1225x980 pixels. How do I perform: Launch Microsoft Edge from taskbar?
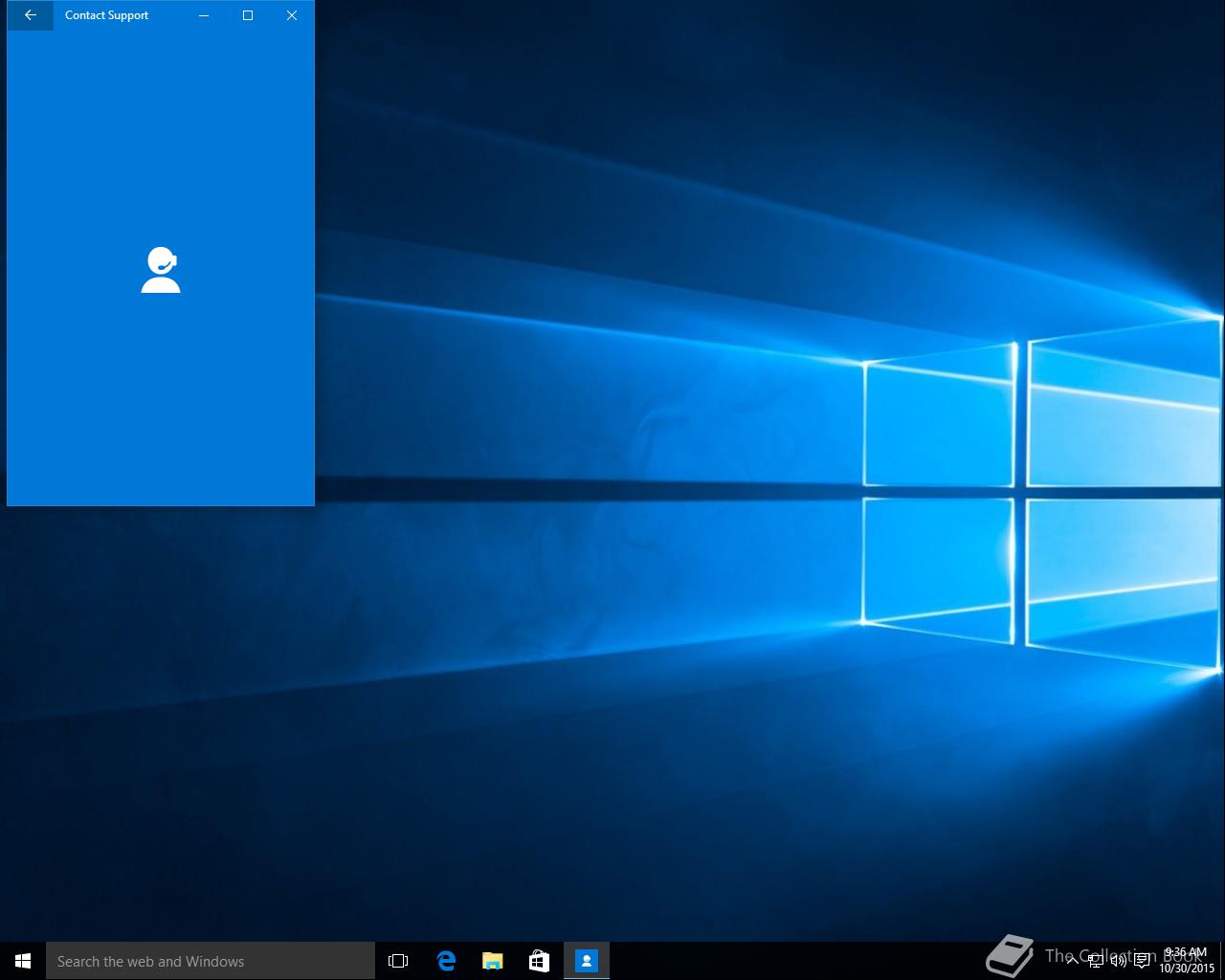446,961
